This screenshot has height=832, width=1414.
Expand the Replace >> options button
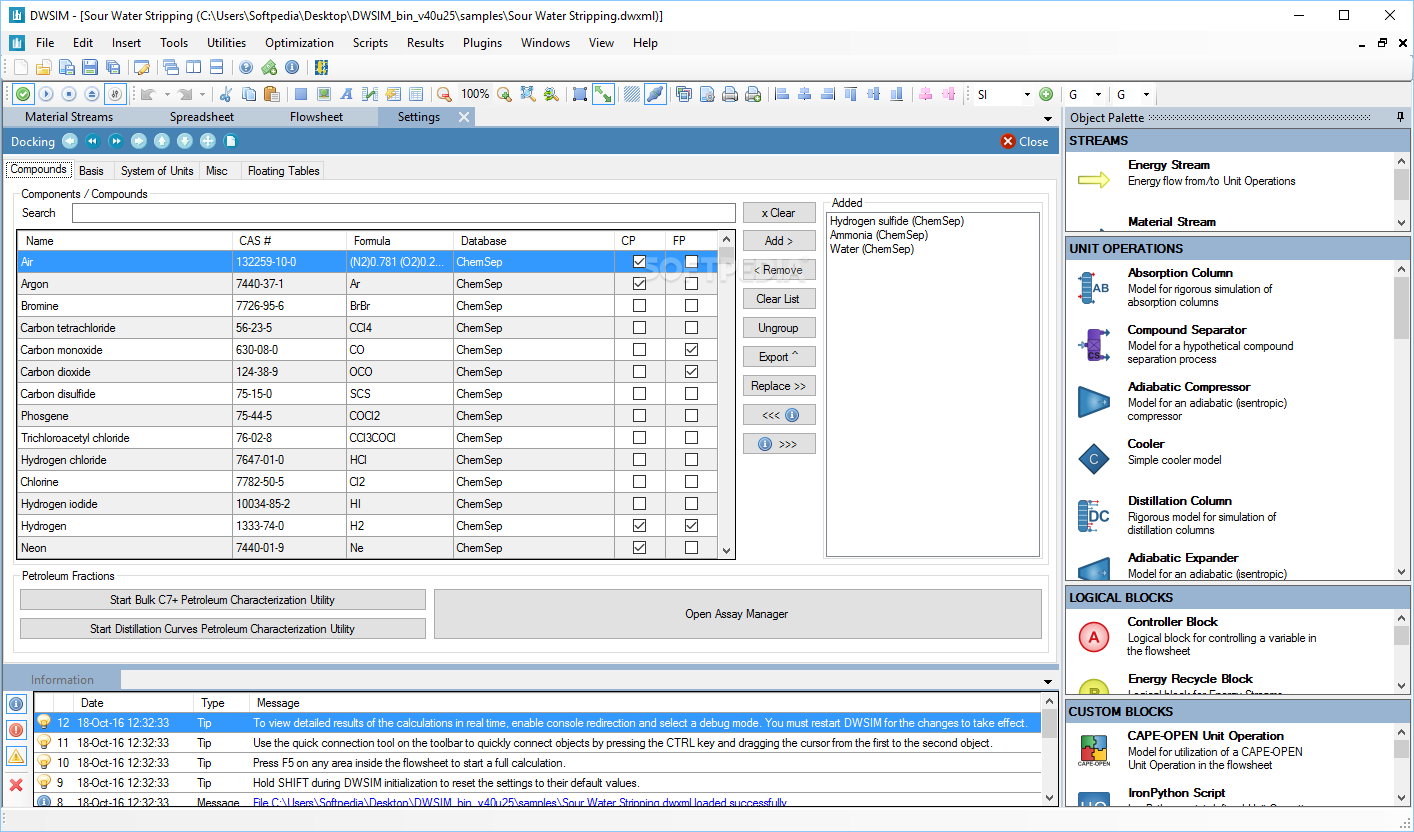tap(779, 386)
